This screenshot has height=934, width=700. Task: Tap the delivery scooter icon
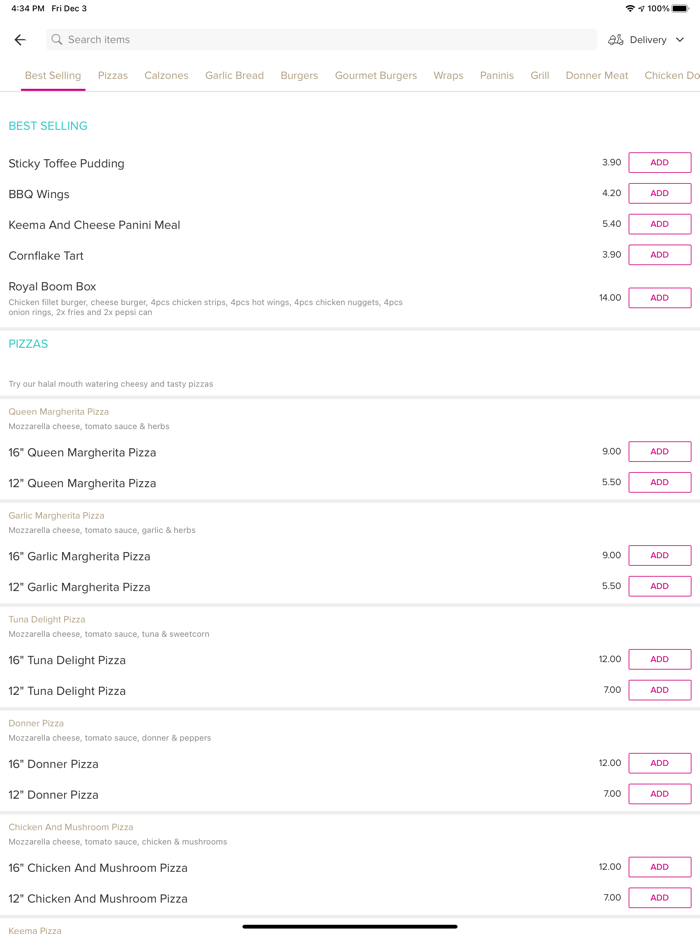coord(616,40)
